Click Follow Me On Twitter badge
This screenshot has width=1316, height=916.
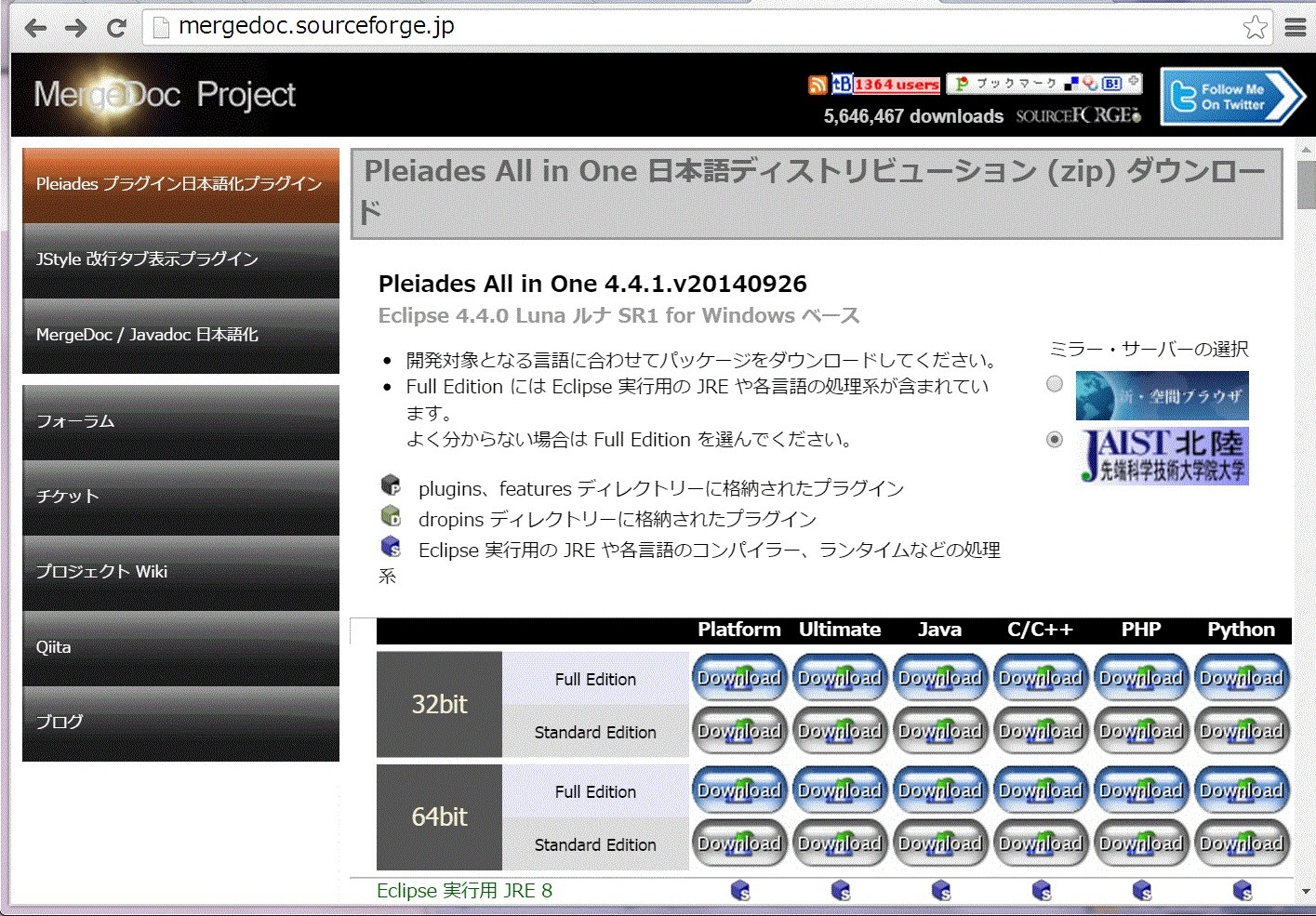coord(1232,97)
